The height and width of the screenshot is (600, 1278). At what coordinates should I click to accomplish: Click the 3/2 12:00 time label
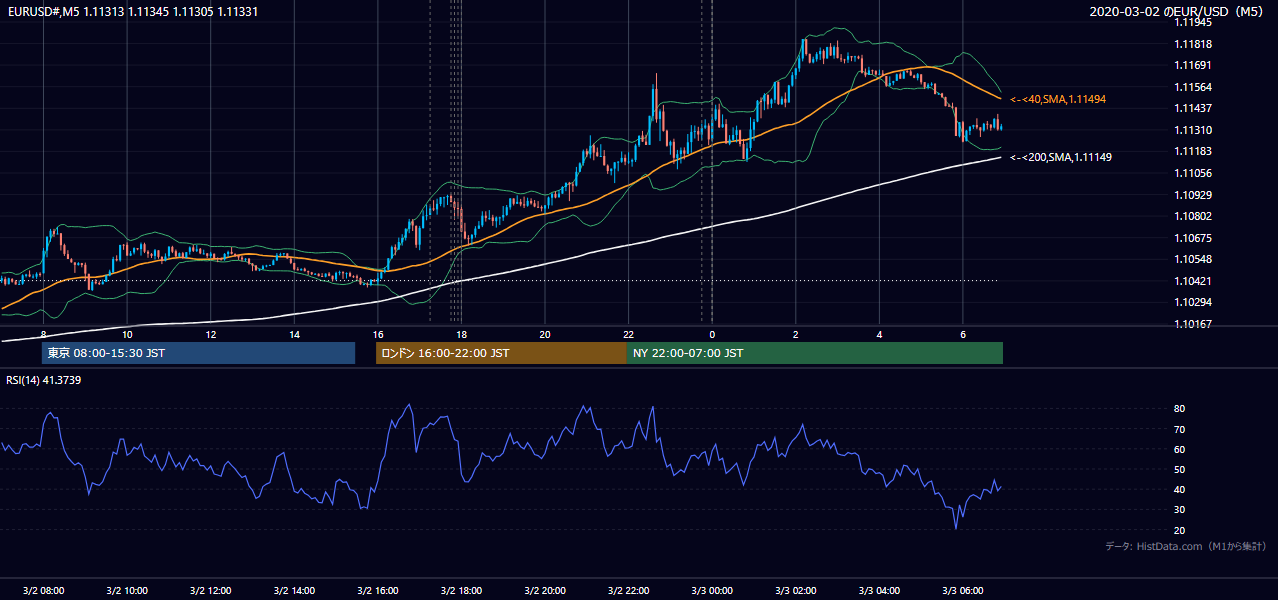pyautogui.click(x=211, y=590)
